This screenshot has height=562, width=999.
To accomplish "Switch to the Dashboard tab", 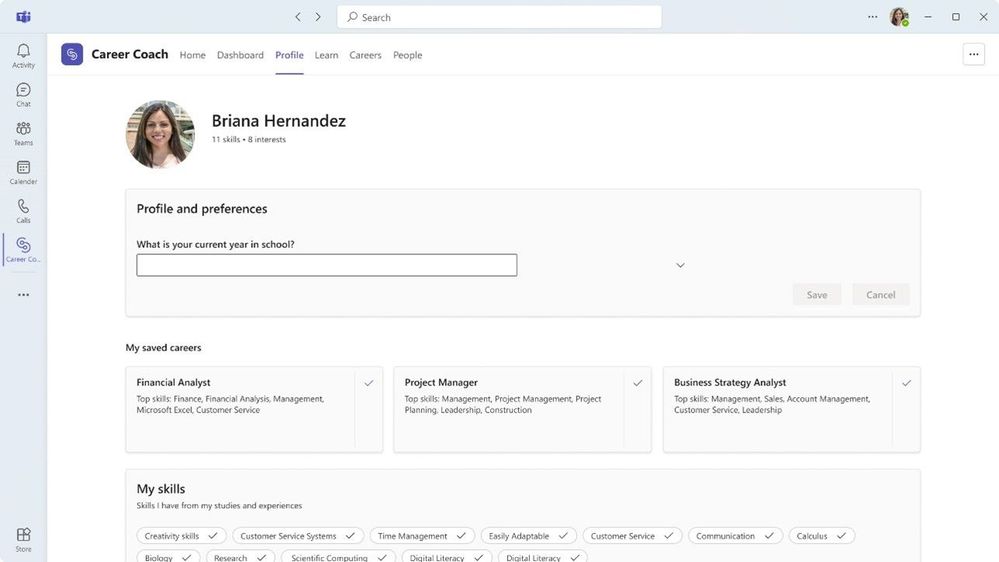I will point(240,55).
